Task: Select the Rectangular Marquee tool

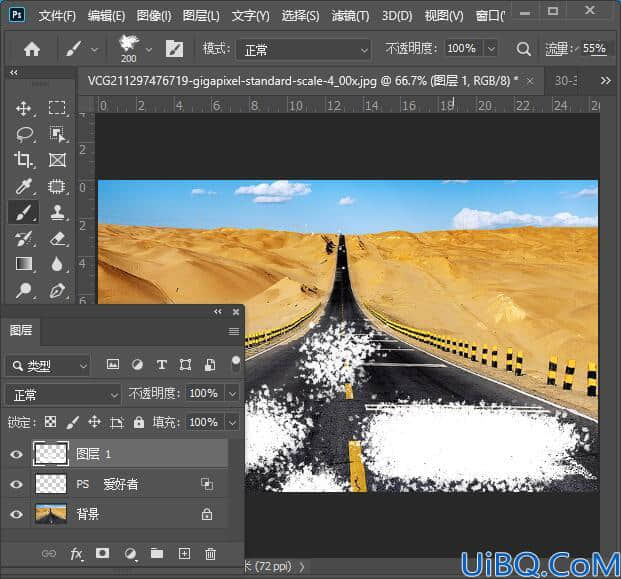Action: coord(57,107)
